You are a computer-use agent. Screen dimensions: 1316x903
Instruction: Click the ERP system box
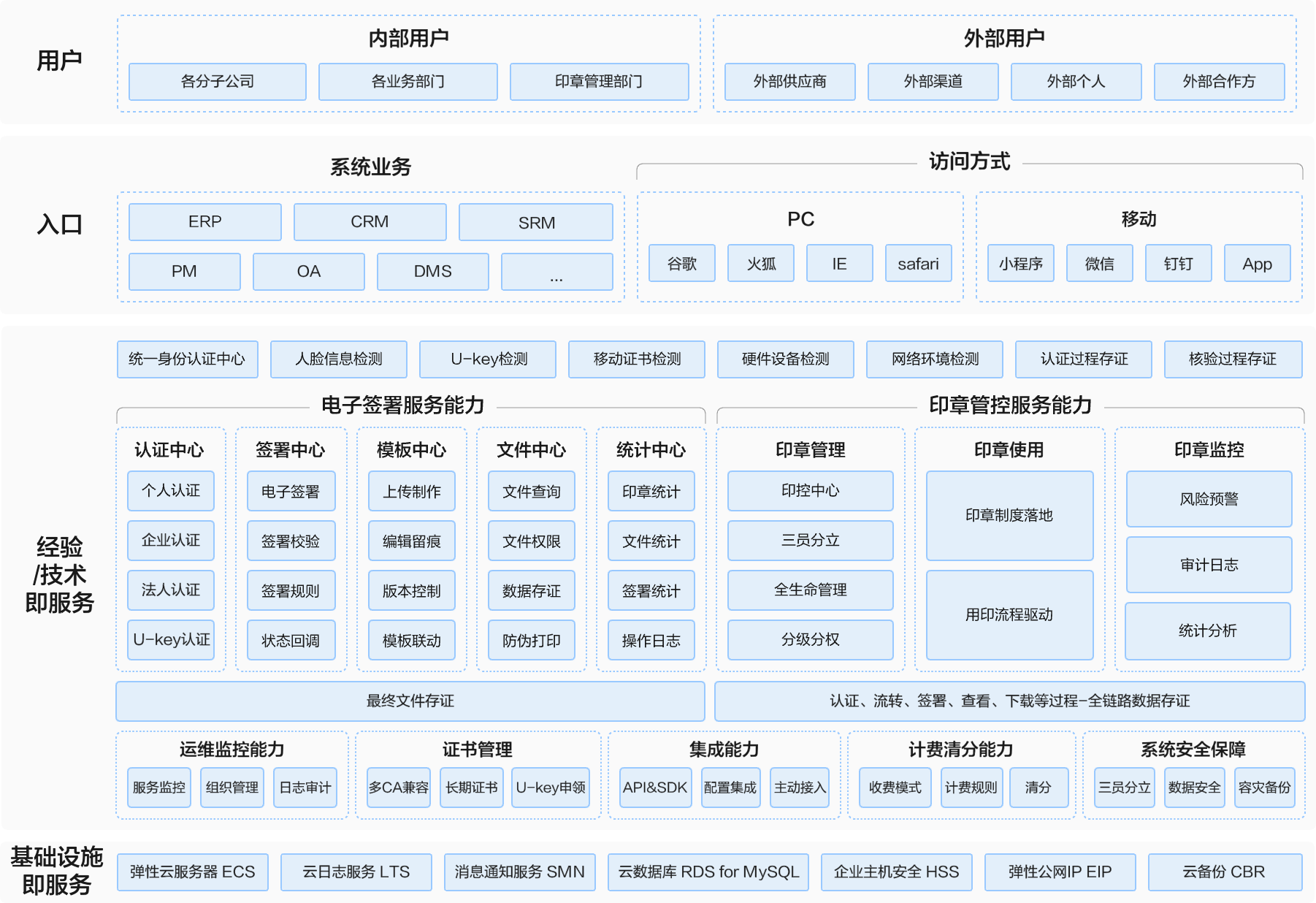205,221
